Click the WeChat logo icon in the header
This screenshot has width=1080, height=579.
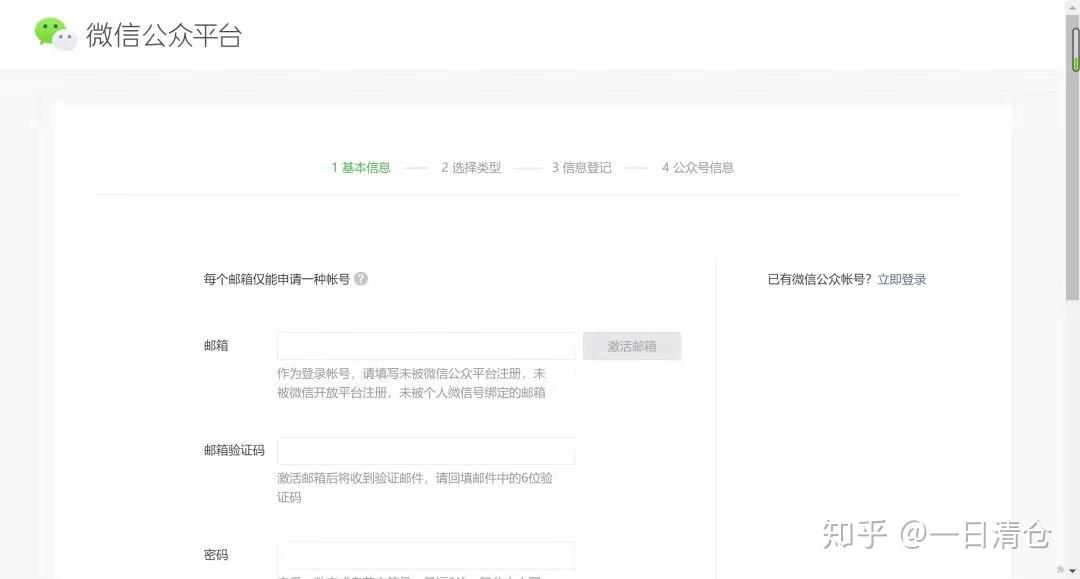pyautogui.click(x=56, y=34)
